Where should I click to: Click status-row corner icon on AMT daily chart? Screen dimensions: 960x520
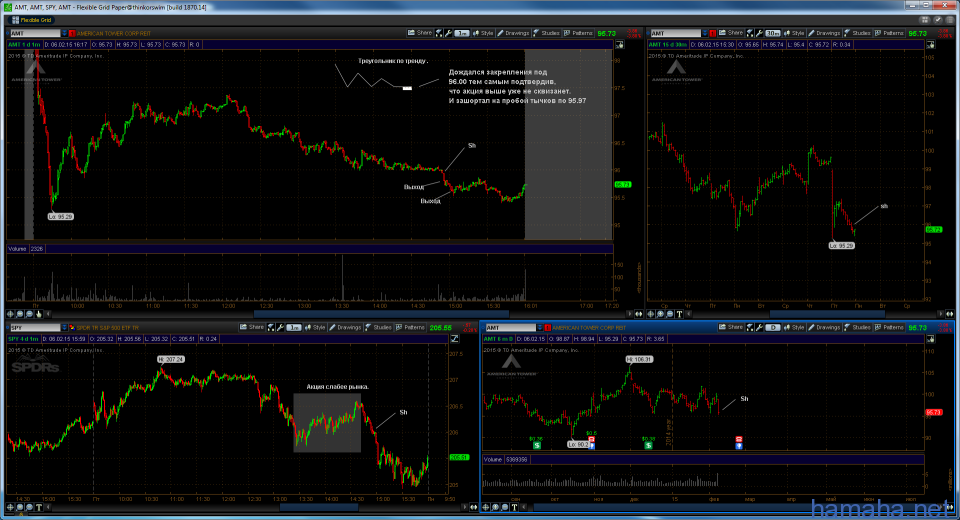click(931, 339)
